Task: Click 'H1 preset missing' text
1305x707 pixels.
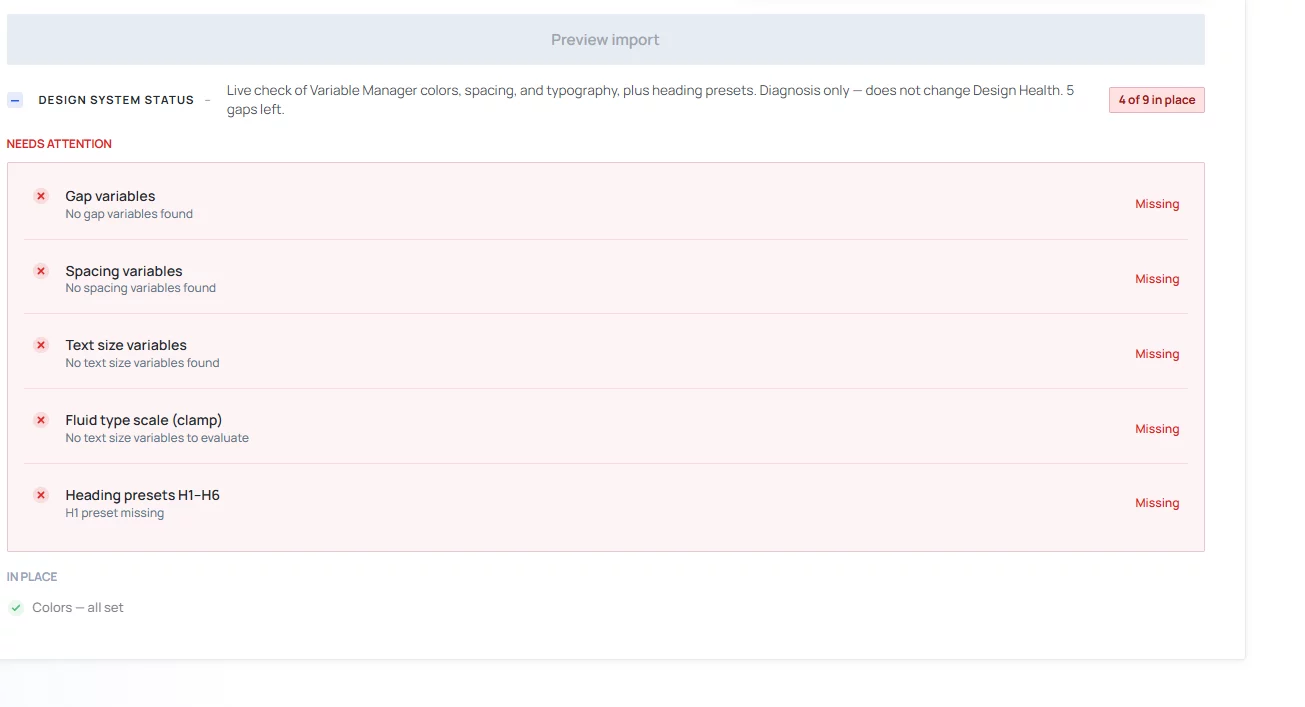Action: point(114,513)
